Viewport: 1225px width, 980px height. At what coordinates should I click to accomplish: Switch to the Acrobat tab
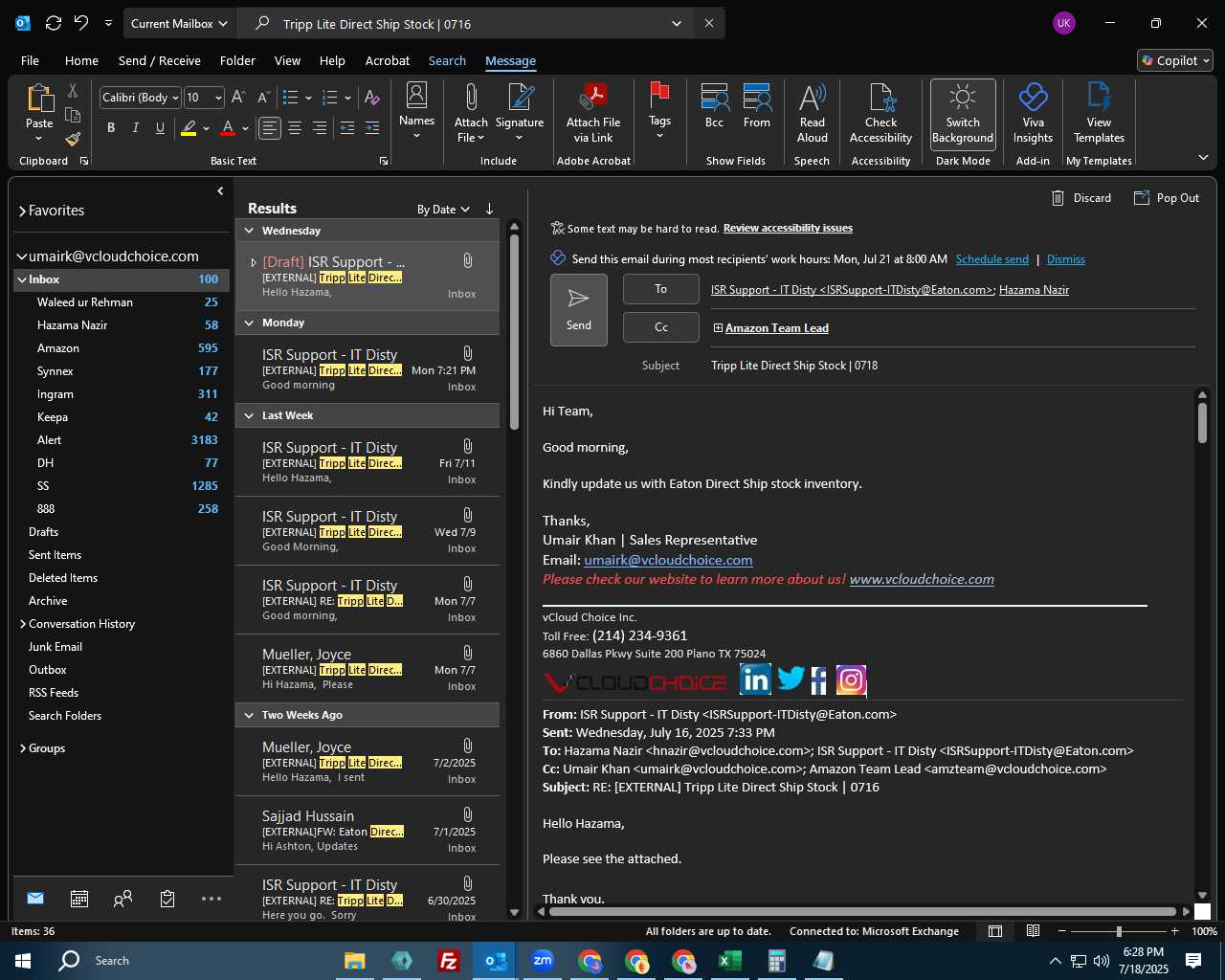click(388, 60)
